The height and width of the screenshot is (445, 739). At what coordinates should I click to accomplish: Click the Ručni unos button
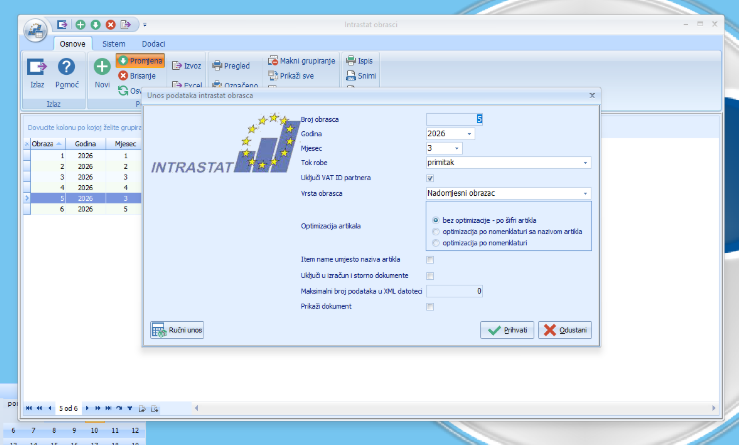[177, 330]
